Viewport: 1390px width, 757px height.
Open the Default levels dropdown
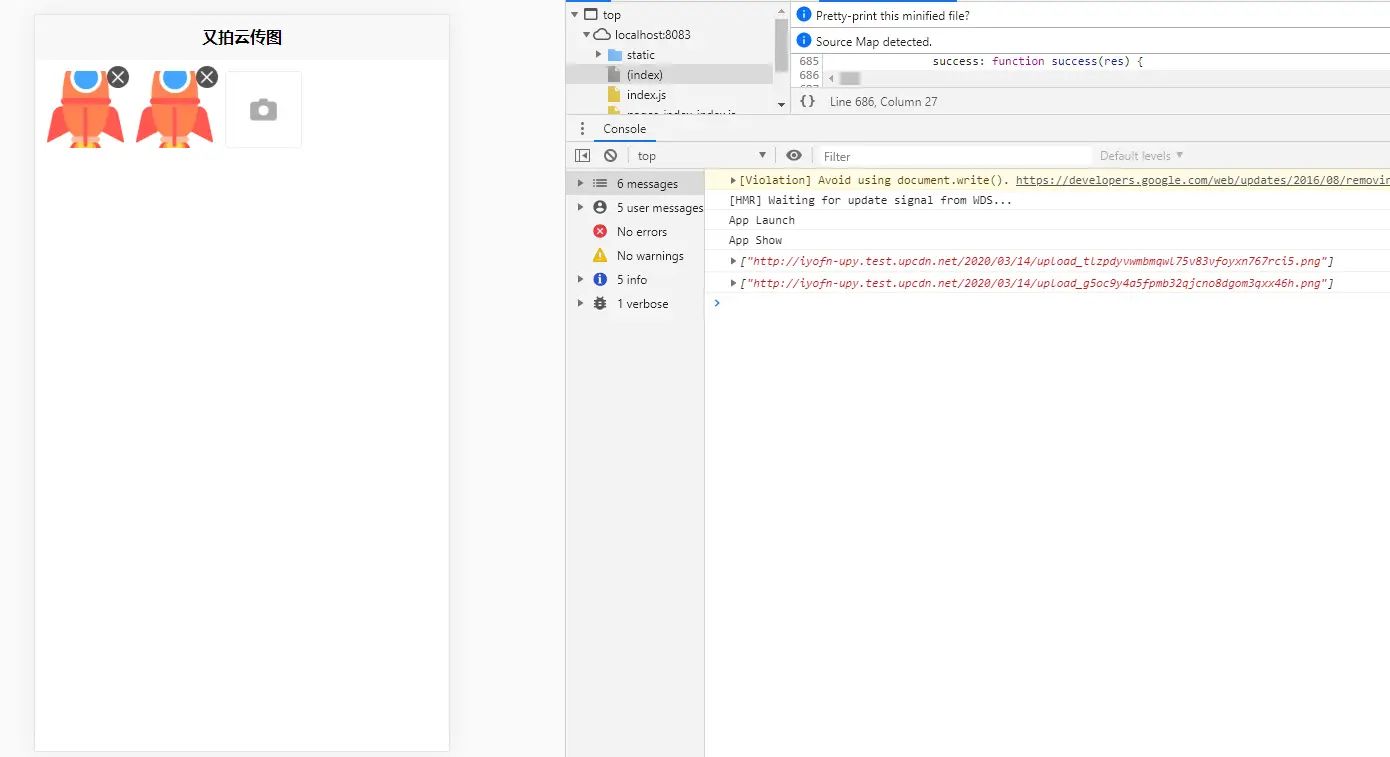tap(1142, 156)
